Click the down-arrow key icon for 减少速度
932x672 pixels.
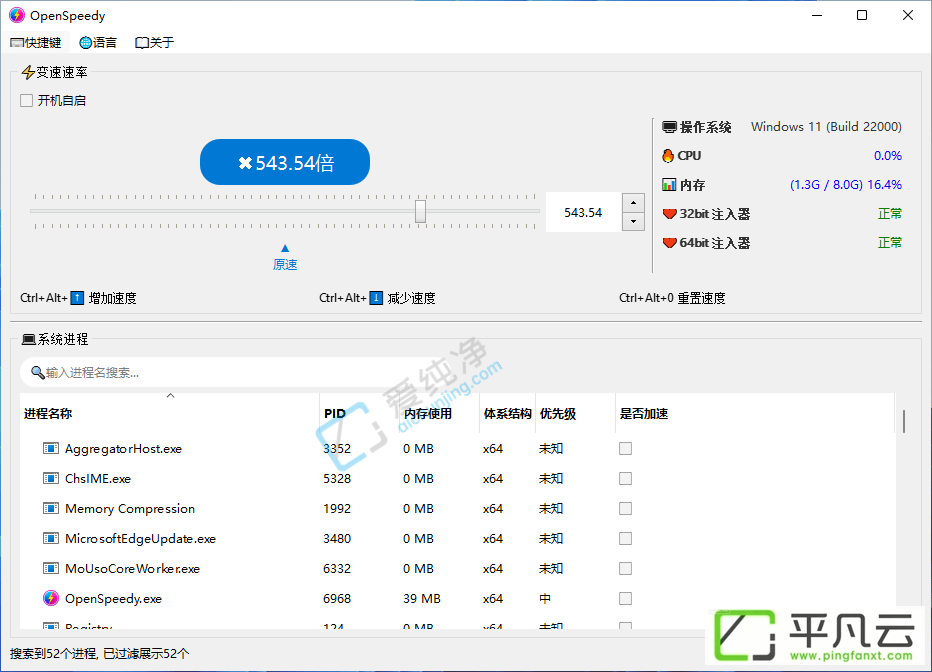(x=376, y=298)
